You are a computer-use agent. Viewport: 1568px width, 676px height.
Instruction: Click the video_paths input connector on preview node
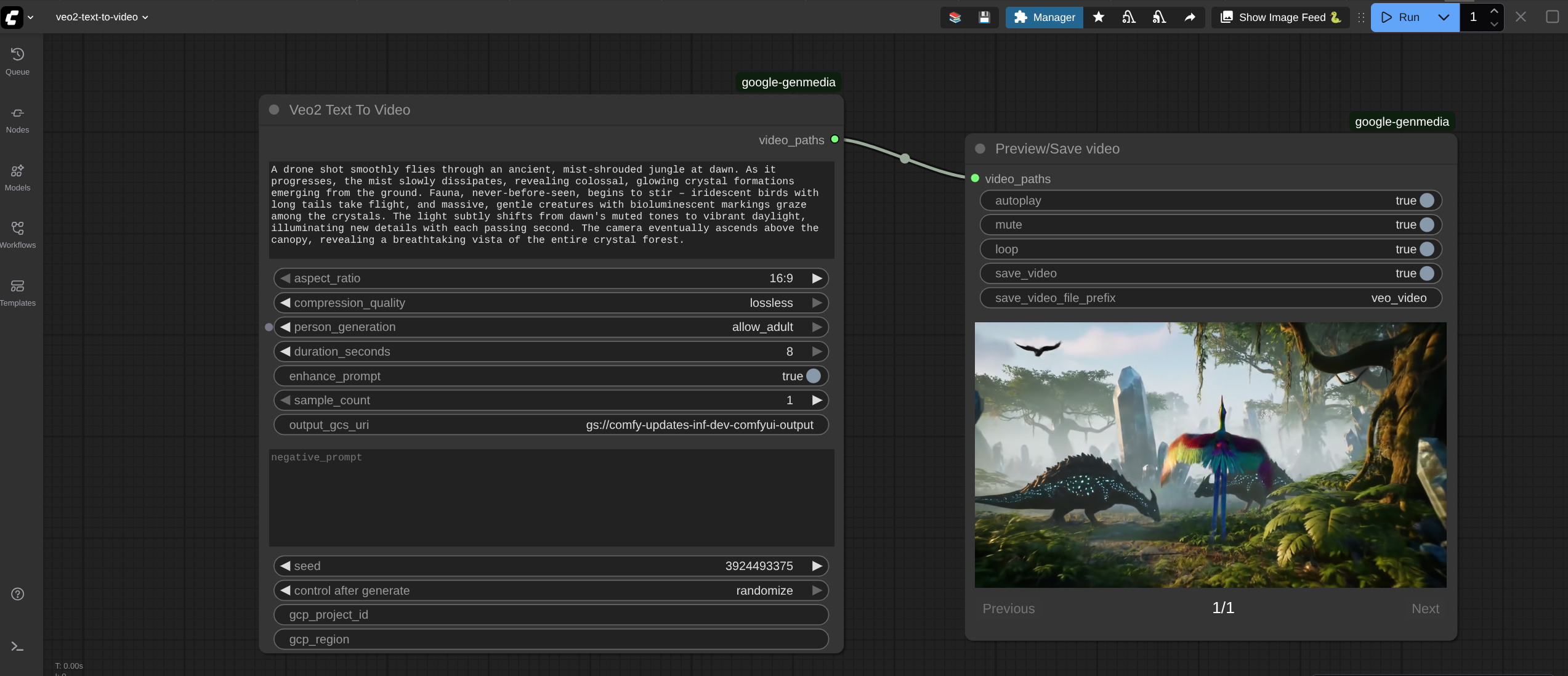pos(975,178)
